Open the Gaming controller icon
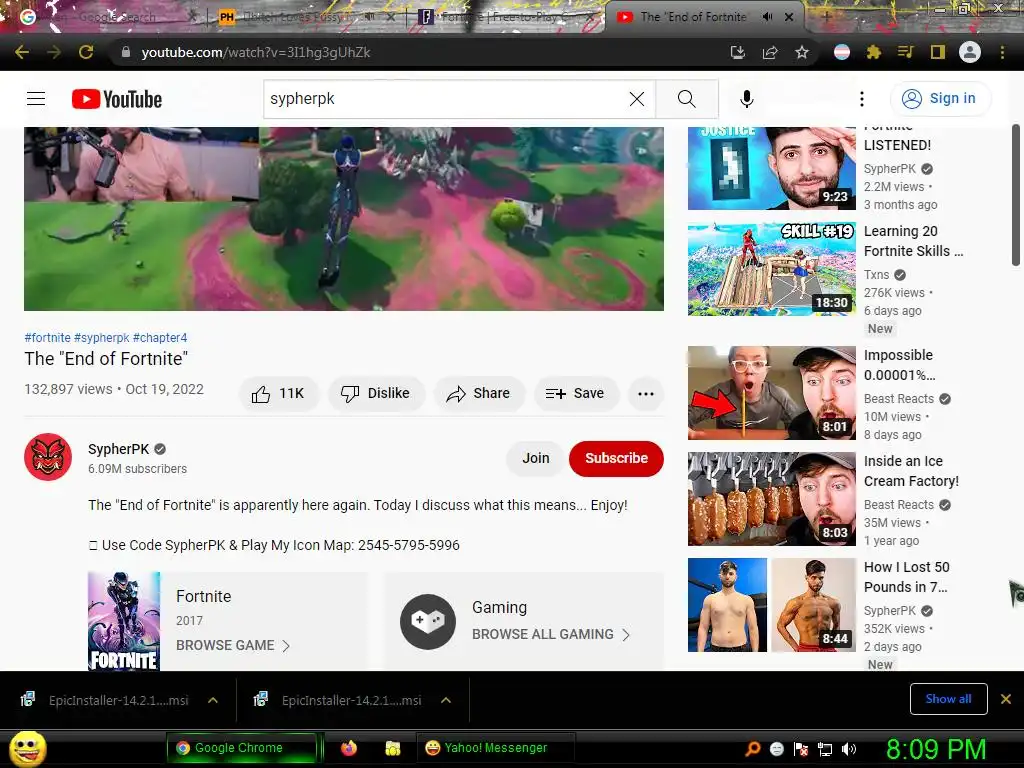 (428, 621)
